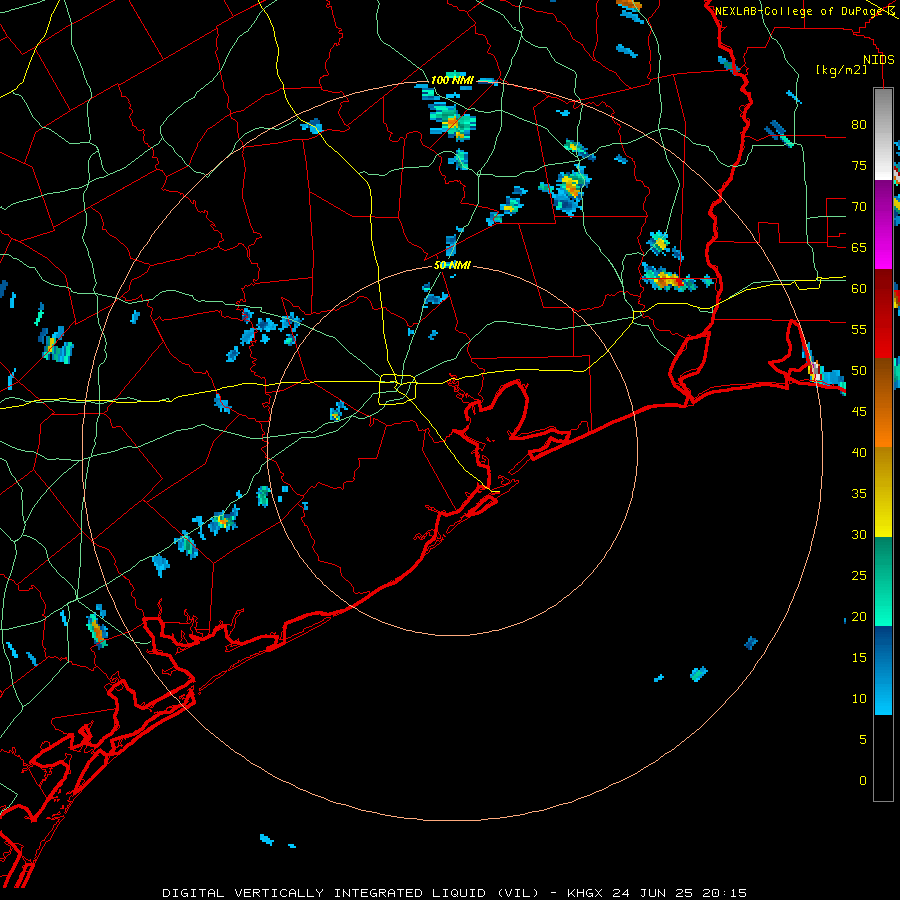Pick the dark red segment of the color bar
Viewport: 900px width, 900px height.
(x=883, y=313)
